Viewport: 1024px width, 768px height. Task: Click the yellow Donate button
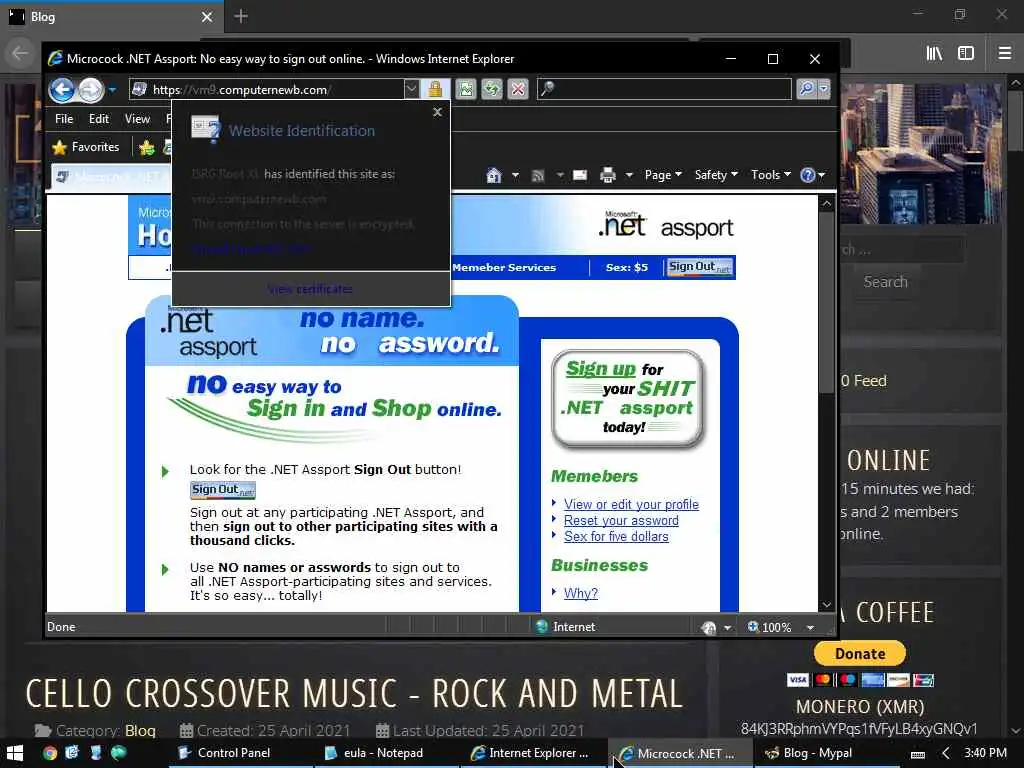point(860,654)
